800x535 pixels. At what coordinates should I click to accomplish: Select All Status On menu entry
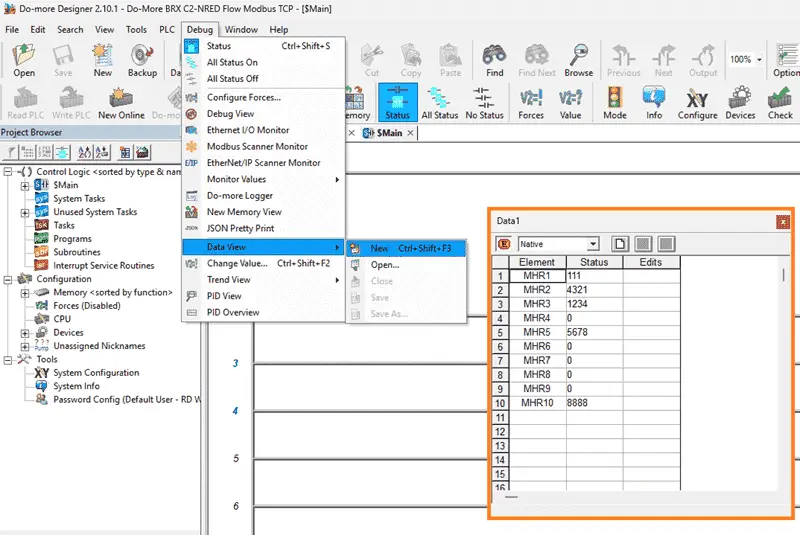[x=263, y=62]
